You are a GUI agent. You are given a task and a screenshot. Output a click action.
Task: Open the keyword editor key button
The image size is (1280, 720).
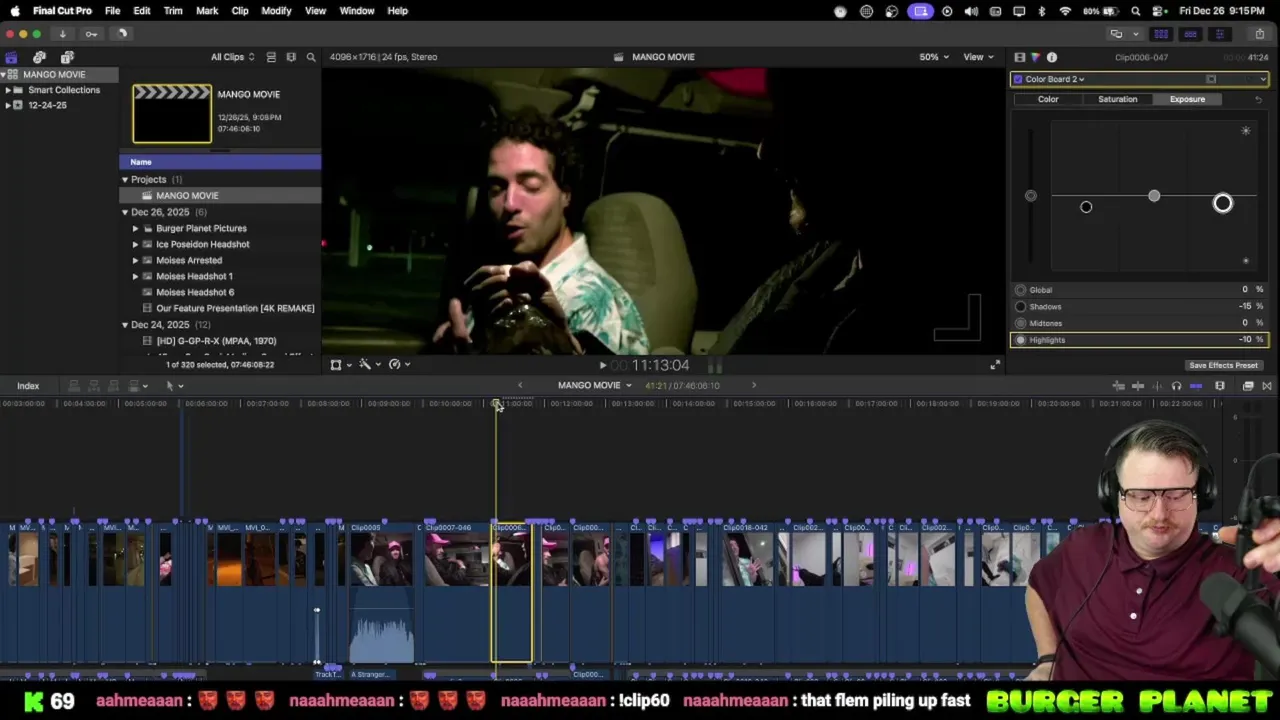(91, 34)
